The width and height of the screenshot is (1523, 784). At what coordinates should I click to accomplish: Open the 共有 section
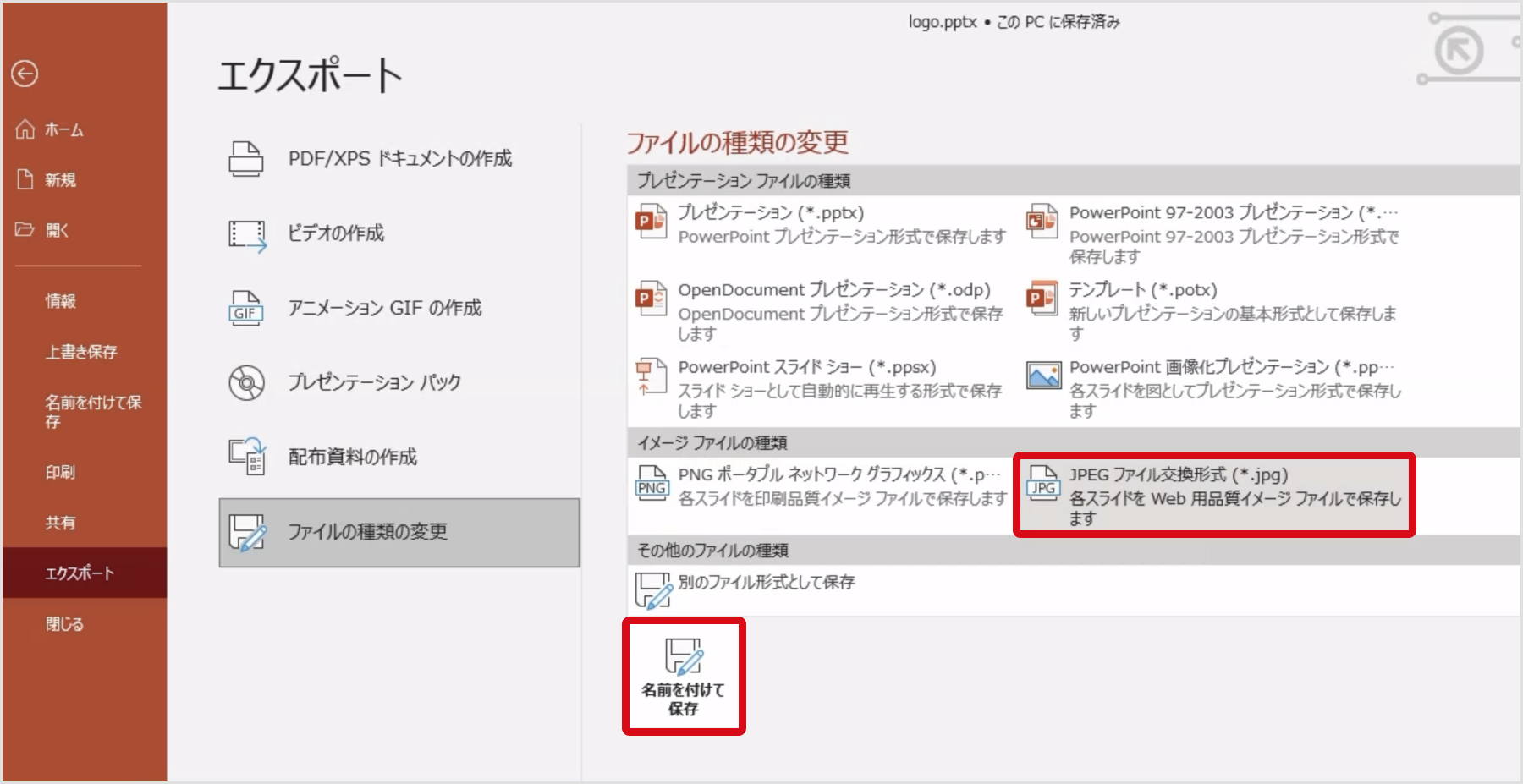pyautogui.click(x=60, y=523)
